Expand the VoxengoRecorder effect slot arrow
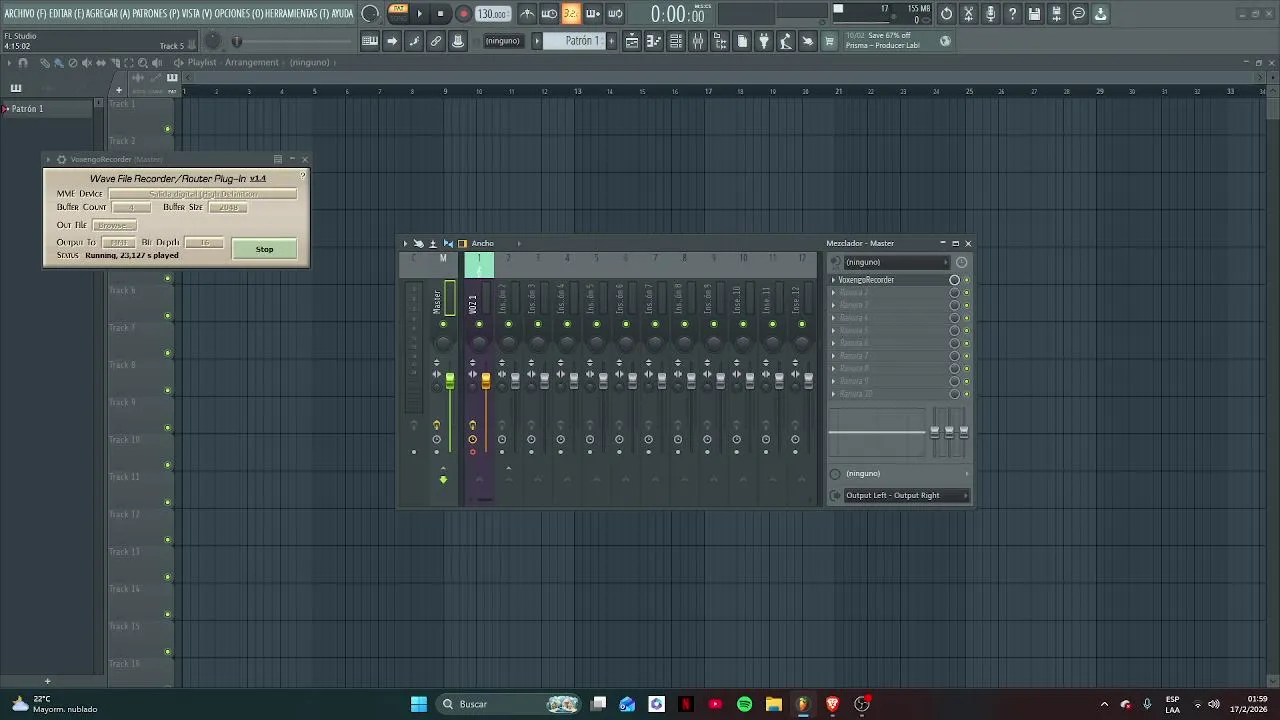 pyautogui.click(x=833, y=280)
